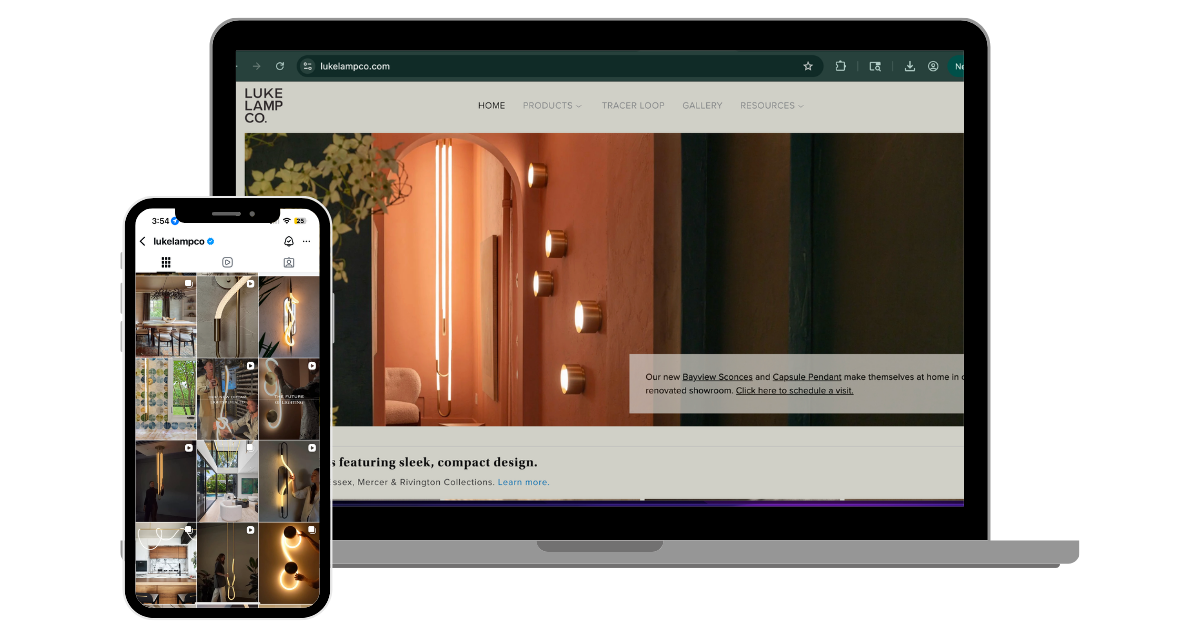Open the TRACER LOOP page

tap(633, 105)
